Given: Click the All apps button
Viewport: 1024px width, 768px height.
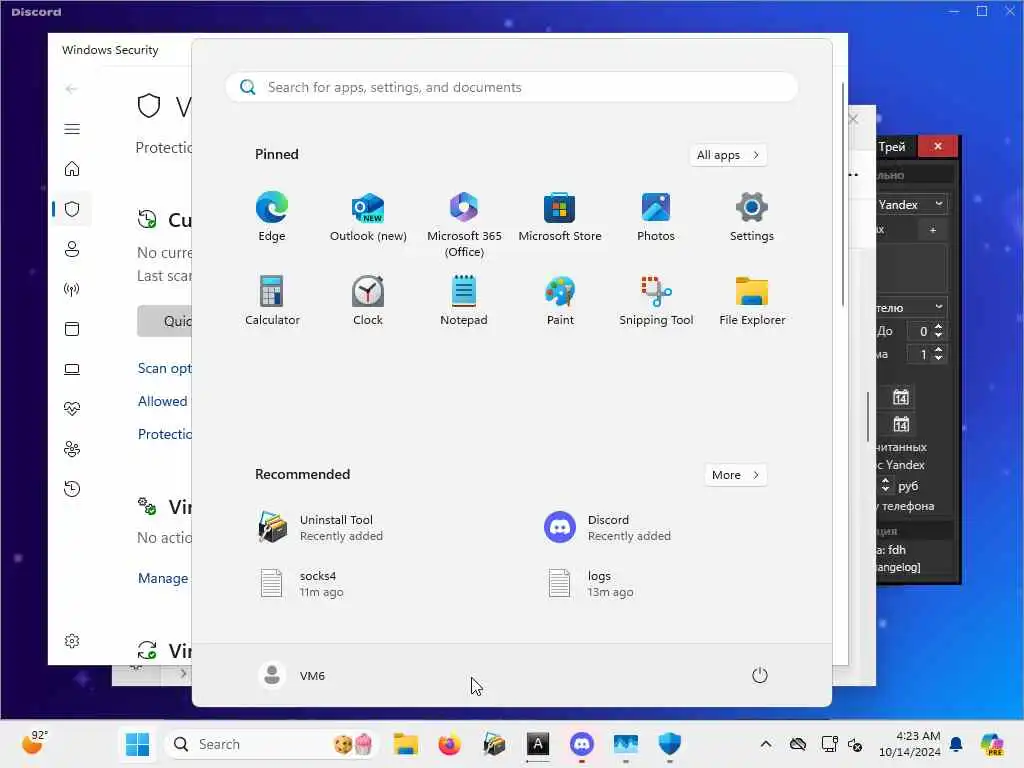Looking at the screenshot, I should click(x=728, y=155).
